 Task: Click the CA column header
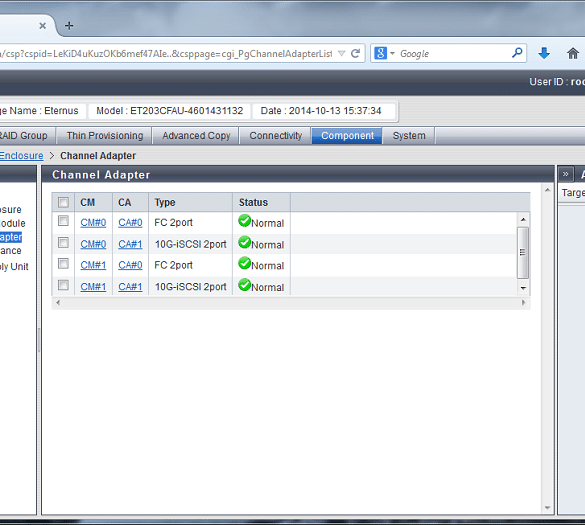pos(130,202)
